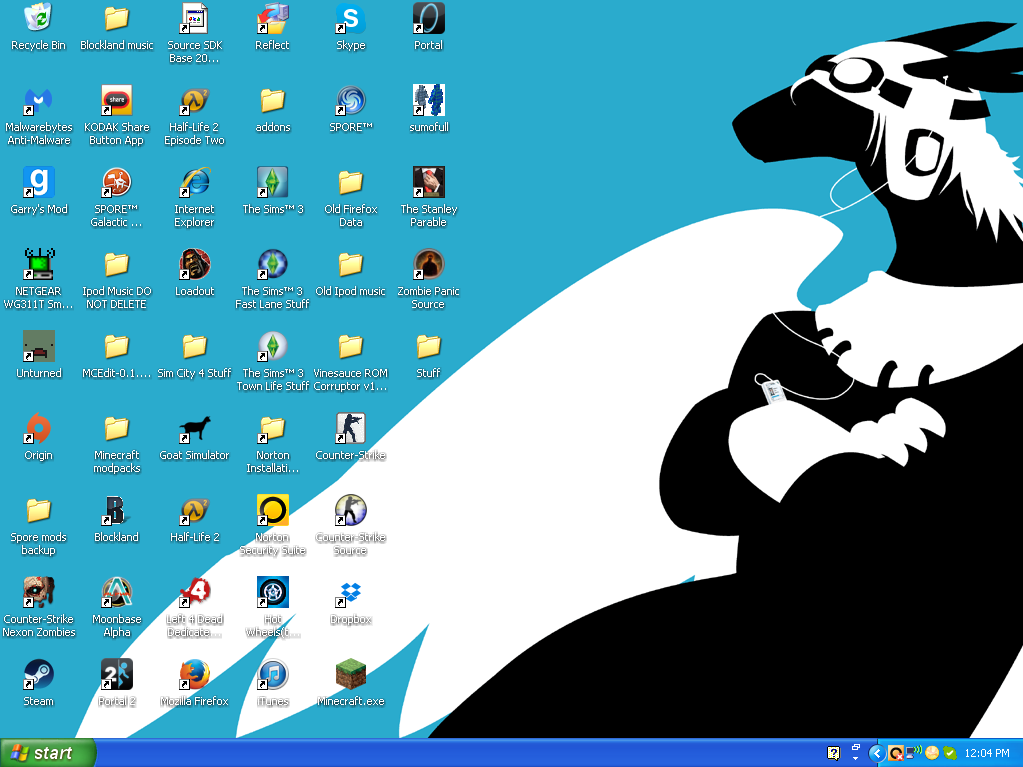The width and height of the screenshot is (1023, 767).
Task: Click the taskbar restore-window dropdown arrow
Action: coord(855,753)
